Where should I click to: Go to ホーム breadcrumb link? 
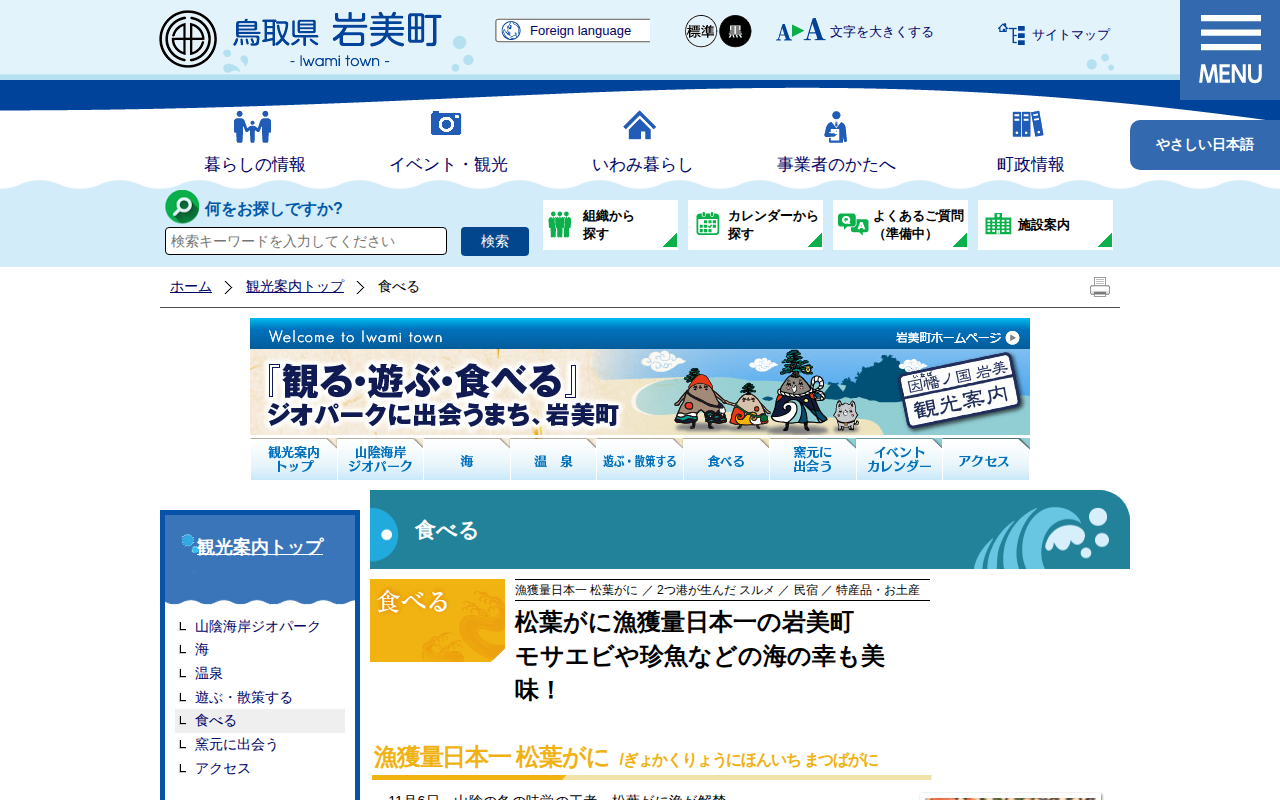click(191, 287)
